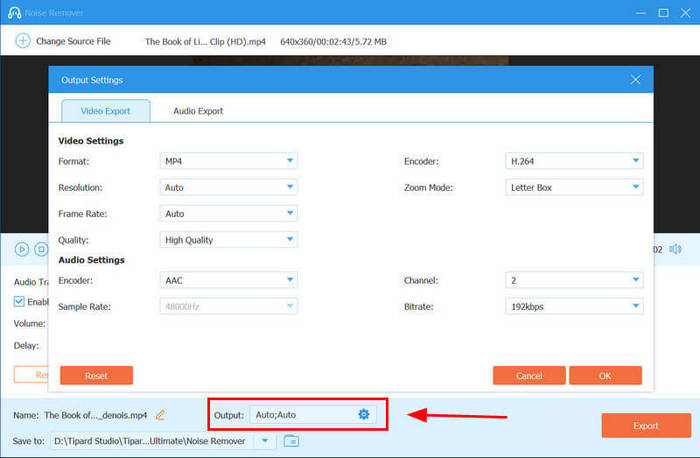
Task: Click the volume speaker icon
Action: click(x=675, y=249)
